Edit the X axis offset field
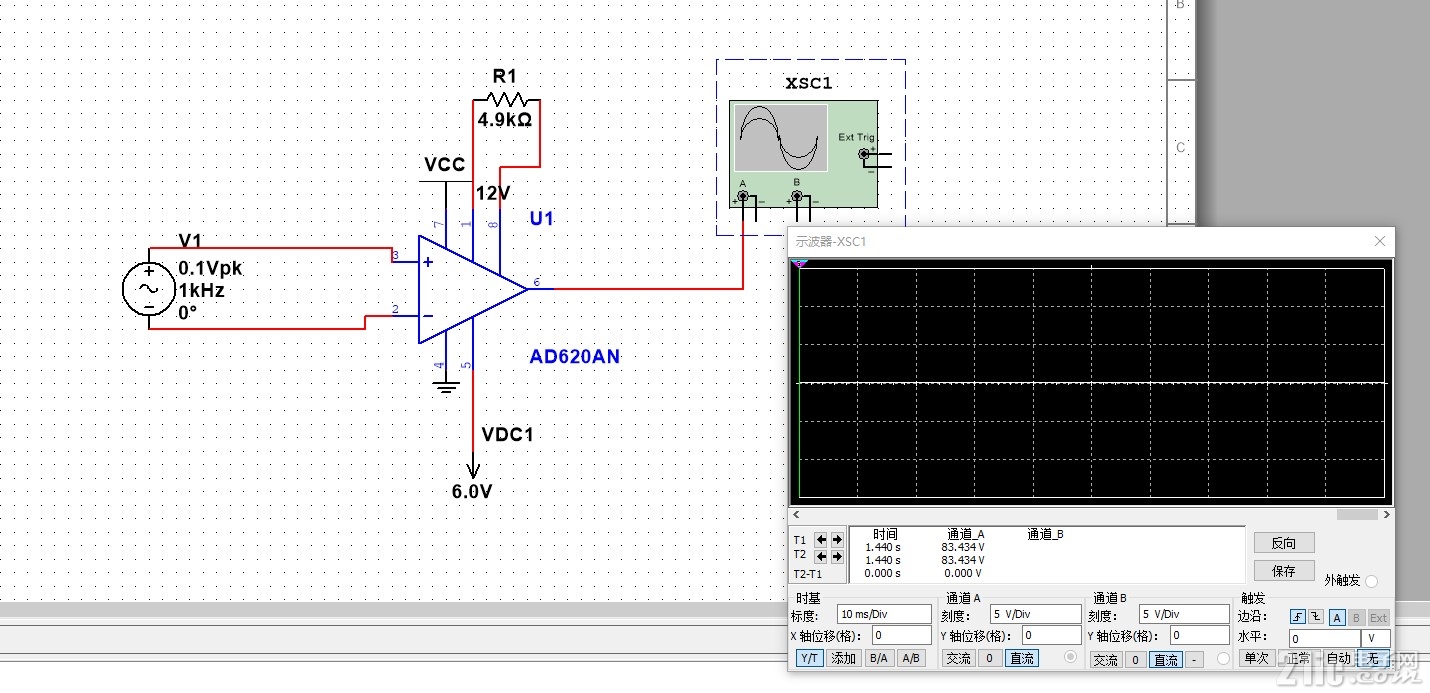Viewport: 1430px width, 693px height. [x=902, y=635]
